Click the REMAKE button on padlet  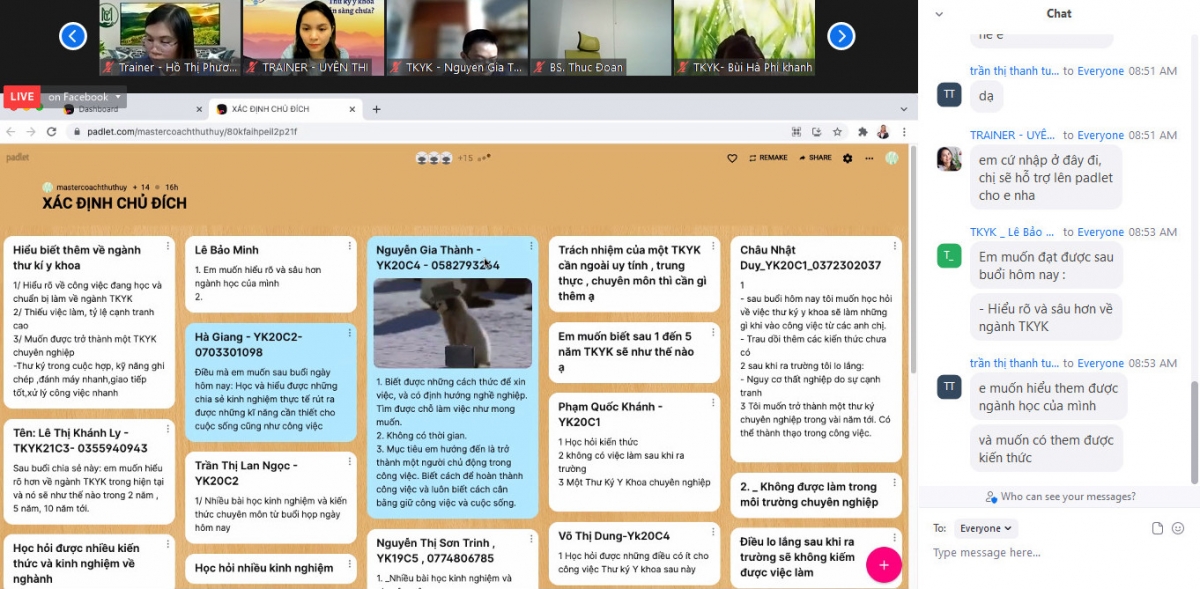click(x=767, y=158)
